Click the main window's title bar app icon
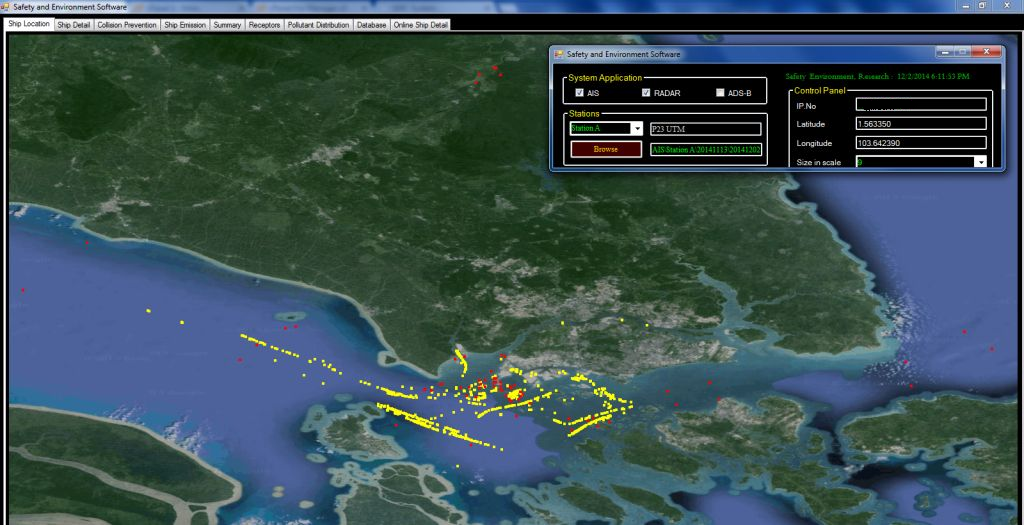Screen dimensions: 1024x525 pos(6,6)
